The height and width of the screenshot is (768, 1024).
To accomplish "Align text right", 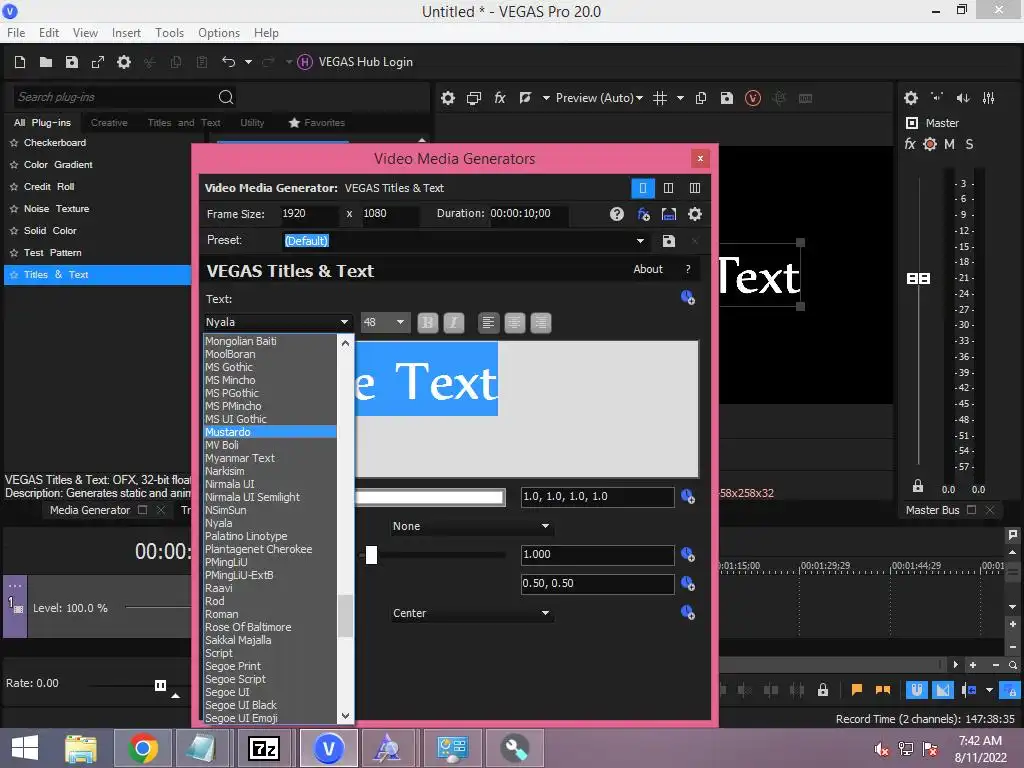I will pyautogui.click(x=541, y=323).
